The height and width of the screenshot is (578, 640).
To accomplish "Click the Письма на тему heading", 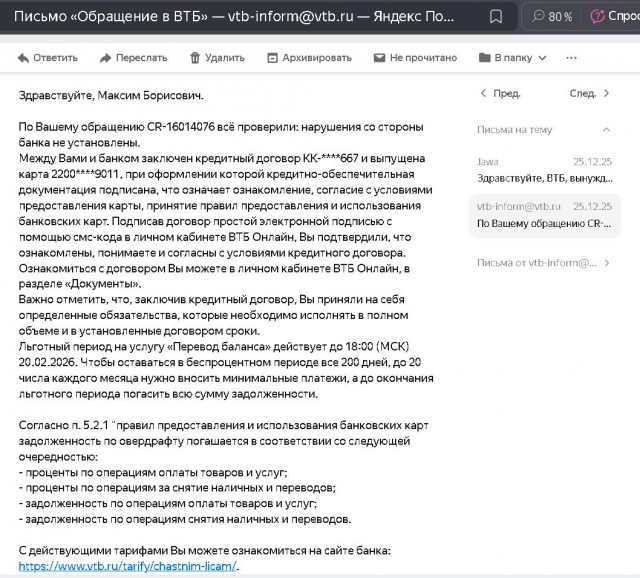I will pos(514,130).
